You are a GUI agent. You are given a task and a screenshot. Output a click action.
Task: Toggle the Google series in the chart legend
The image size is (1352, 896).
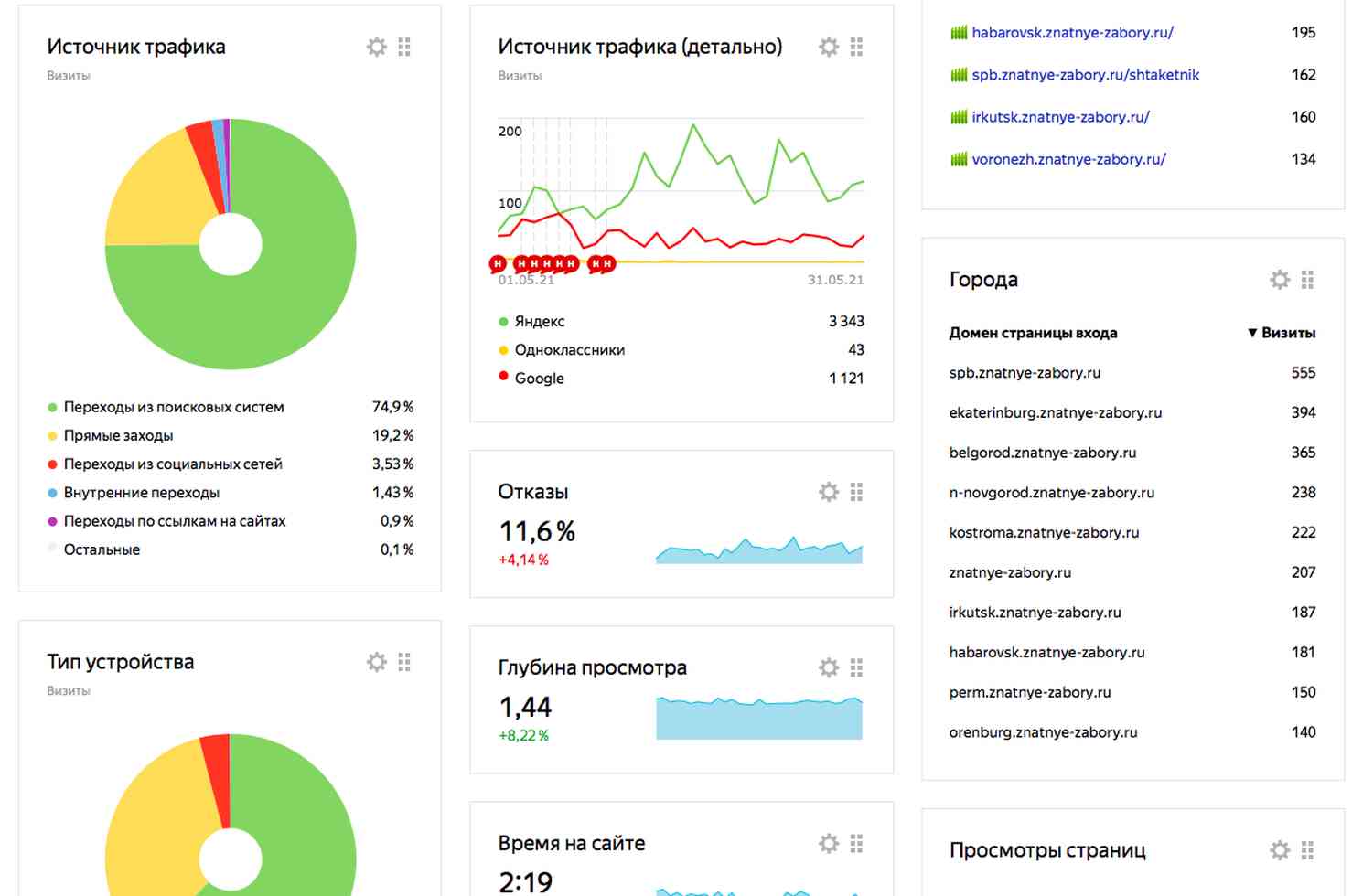pyautogui.click(x=538, y=379)
